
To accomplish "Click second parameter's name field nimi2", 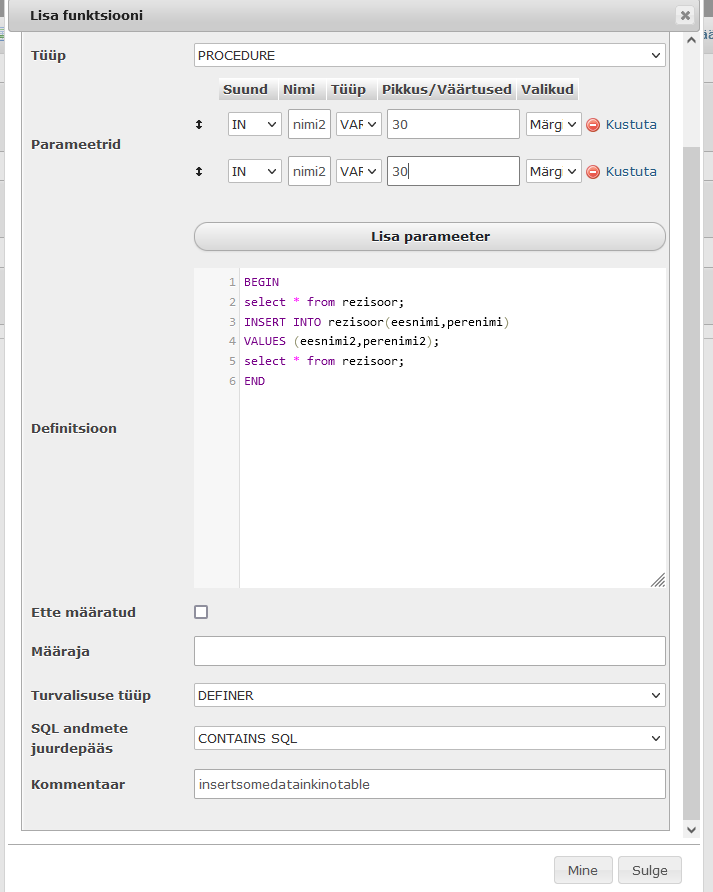I will 309,171.
